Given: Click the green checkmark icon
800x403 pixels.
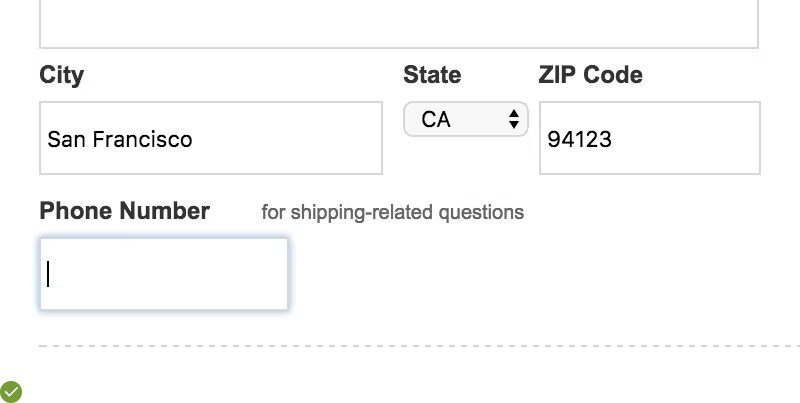Looking at the screenshot, I should tap(10, 391).
